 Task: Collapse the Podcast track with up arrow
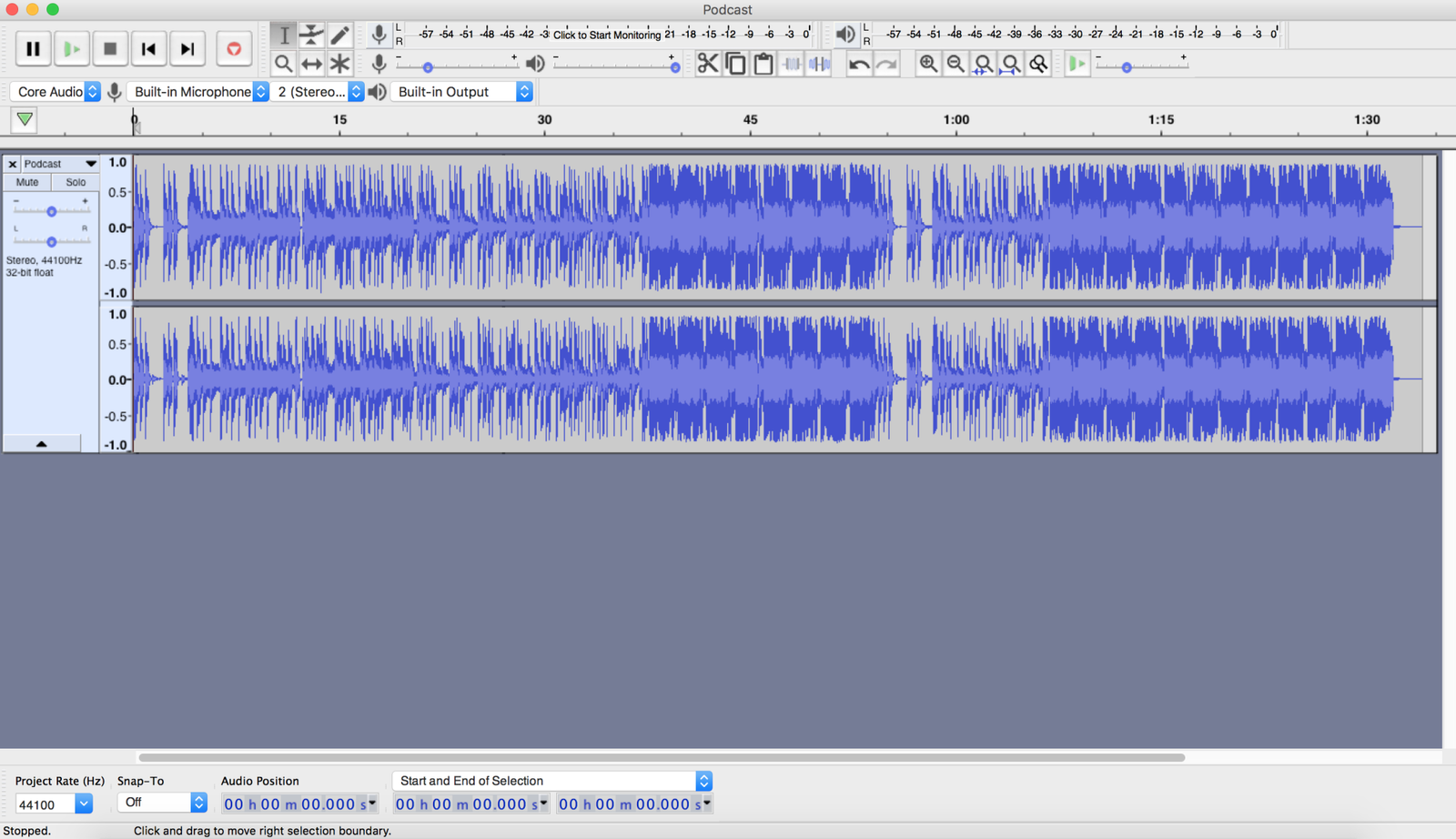(x=41, y=443)
